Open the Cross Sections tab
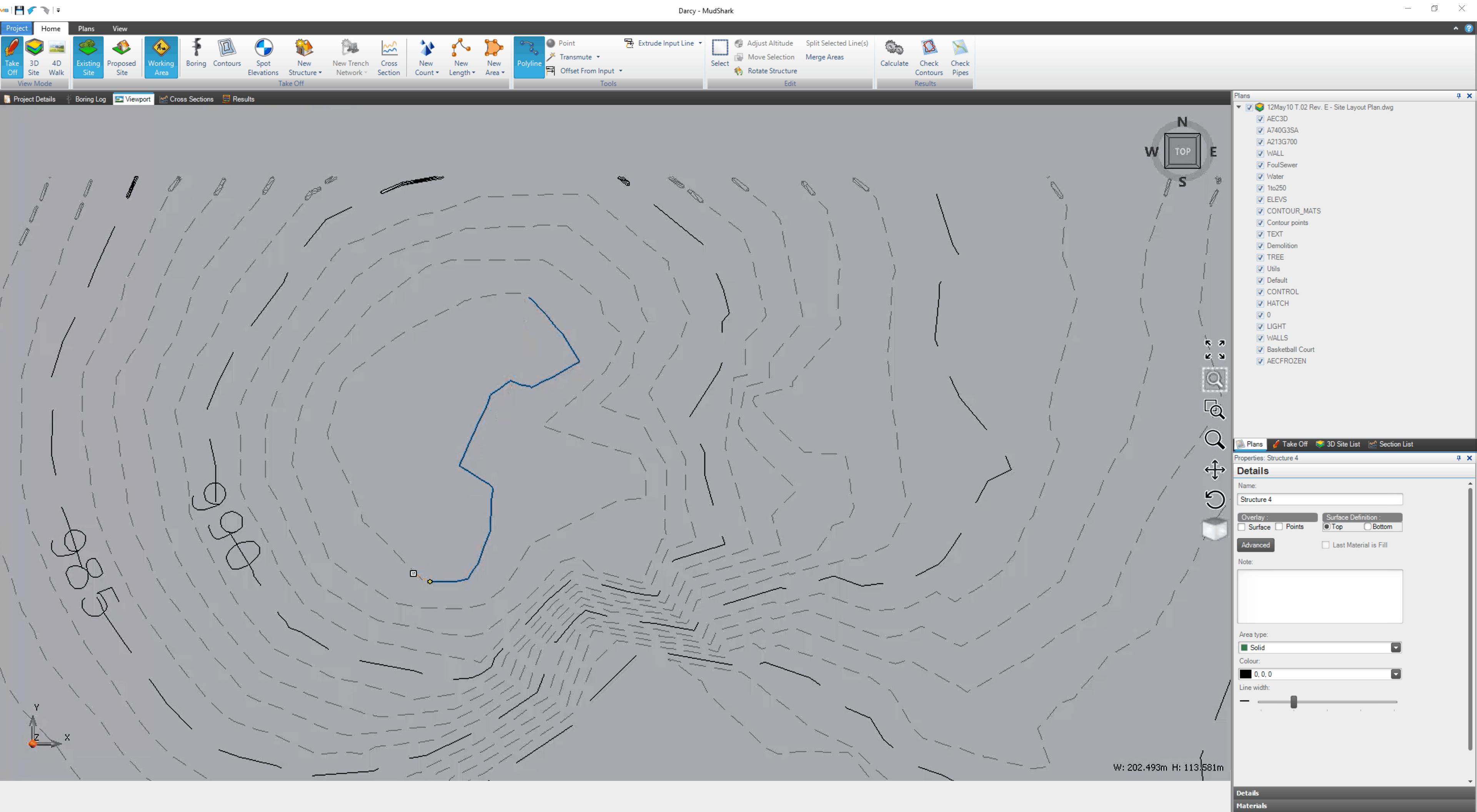Image resolution: width=1477 pixels, height=812 pixels. point(186,99)
